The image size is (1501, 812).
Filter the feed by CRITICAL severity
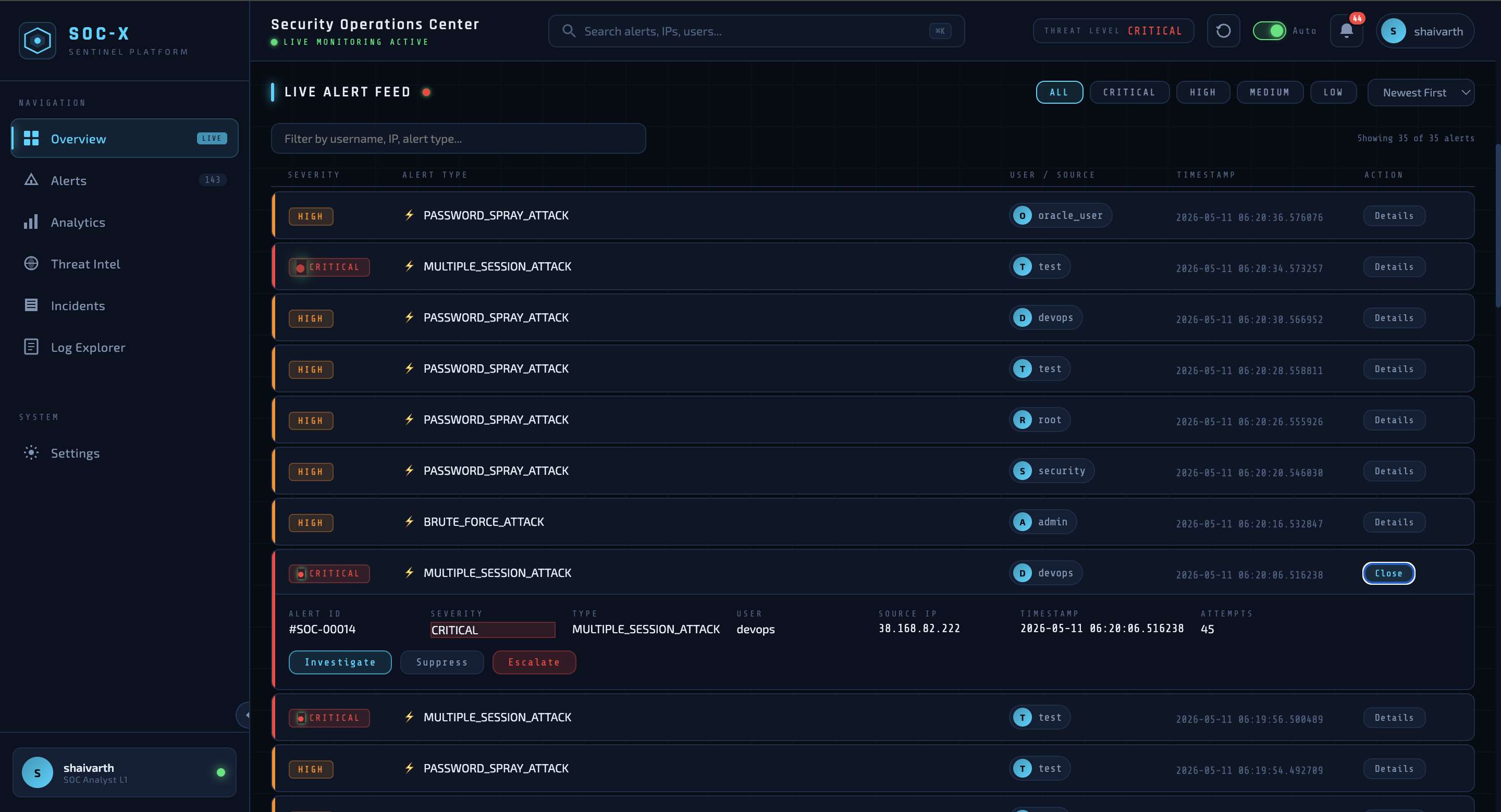coord(1129,92)
